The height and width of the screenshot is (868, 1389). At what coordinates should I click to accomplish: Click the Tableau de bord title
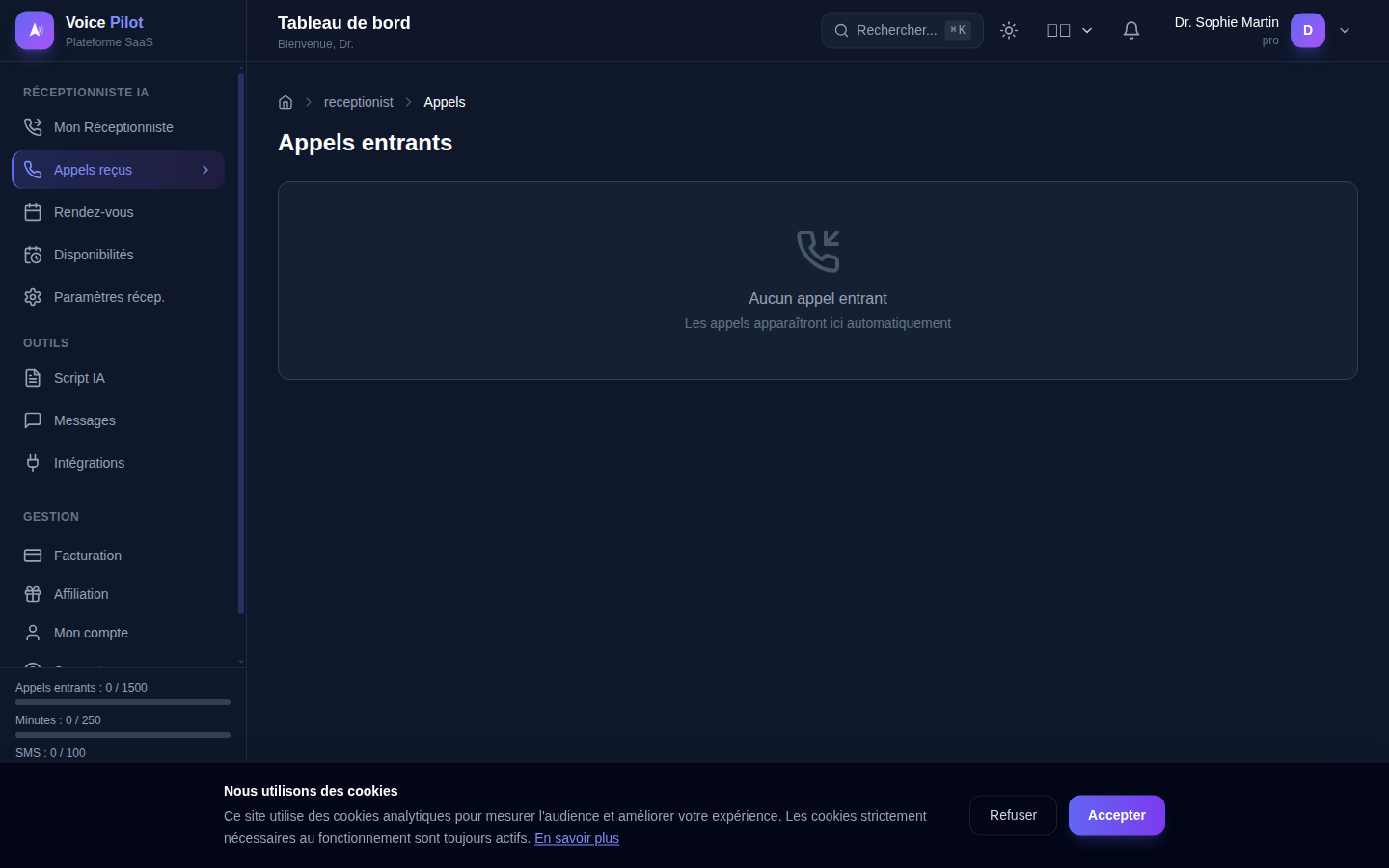344,23
